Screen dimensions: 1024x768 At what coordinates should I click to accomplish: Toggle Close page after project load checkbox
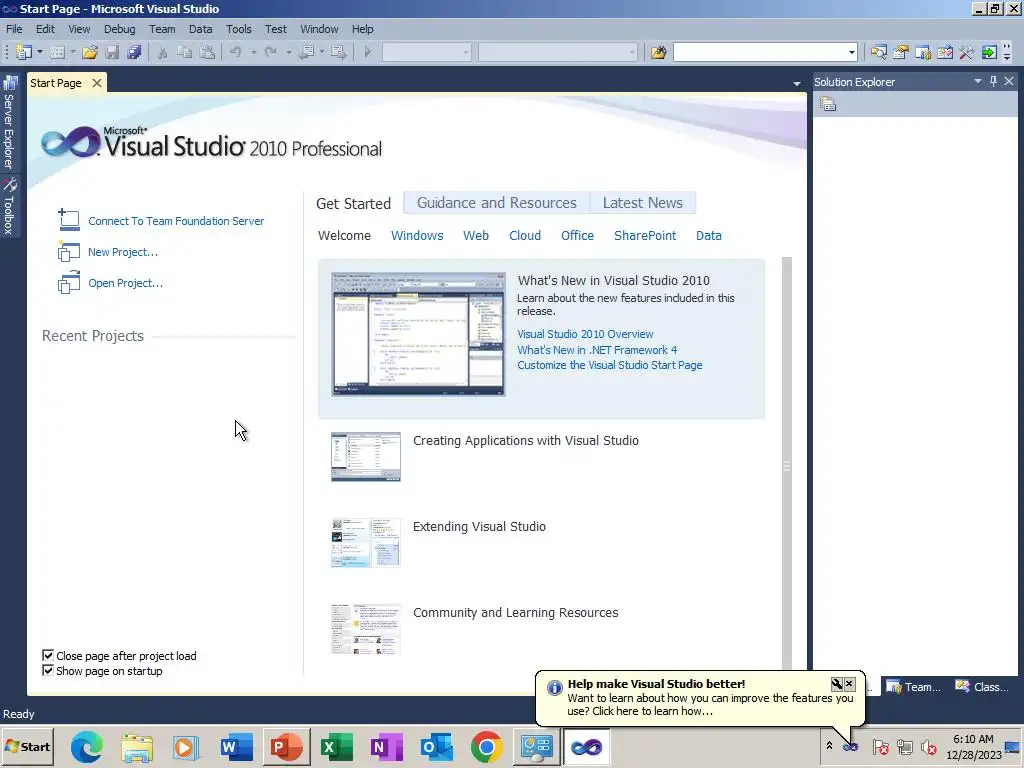(48, 655)
